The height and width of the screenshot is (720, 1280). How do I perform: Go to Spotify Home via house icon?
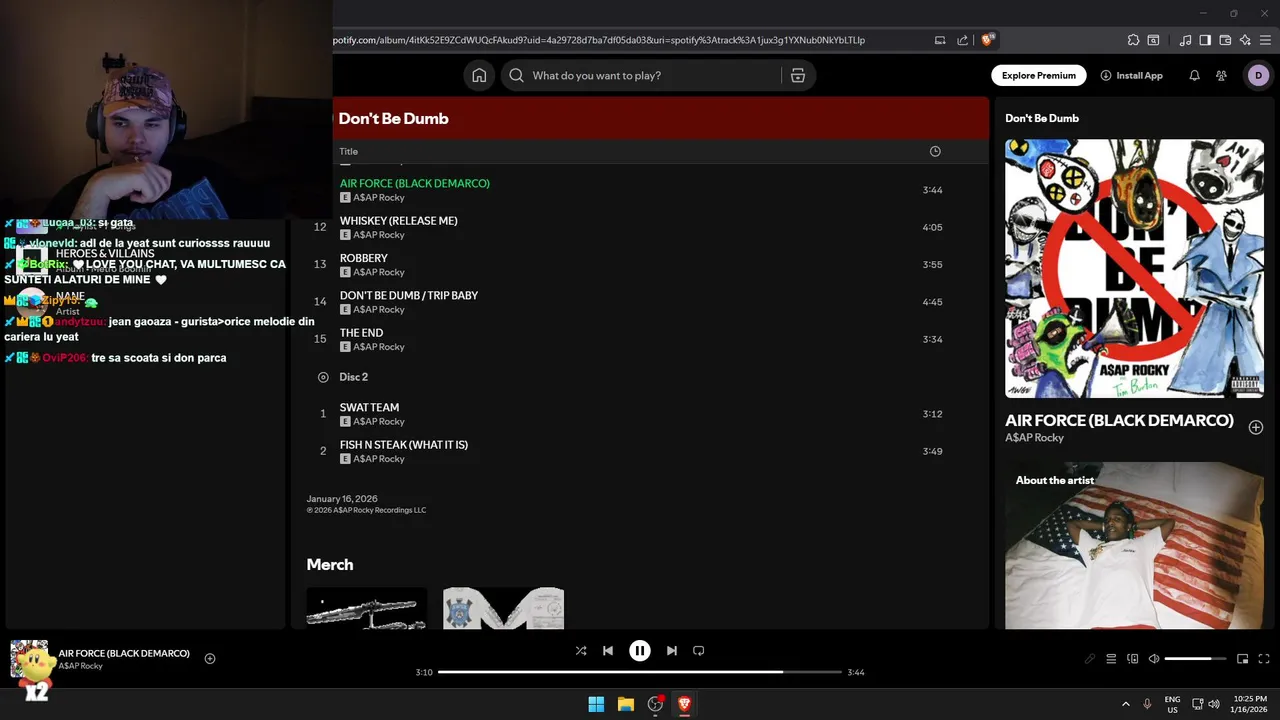pos(479,76)
